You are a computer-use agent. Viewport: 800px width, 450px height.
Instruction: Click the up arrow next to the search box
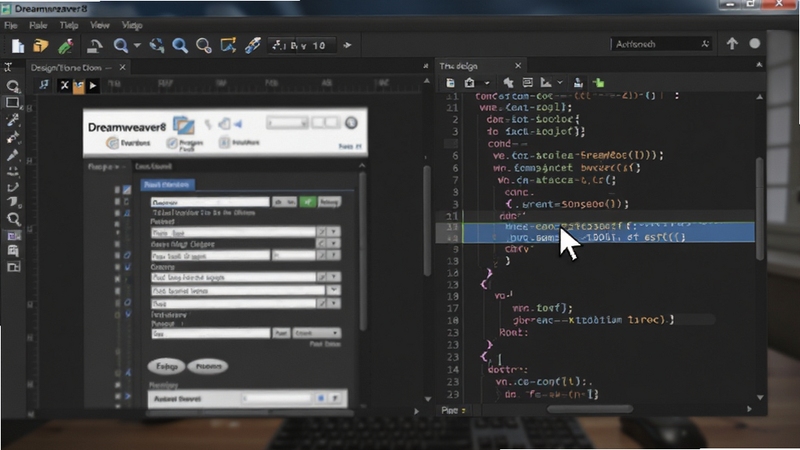tap(732, 44)
